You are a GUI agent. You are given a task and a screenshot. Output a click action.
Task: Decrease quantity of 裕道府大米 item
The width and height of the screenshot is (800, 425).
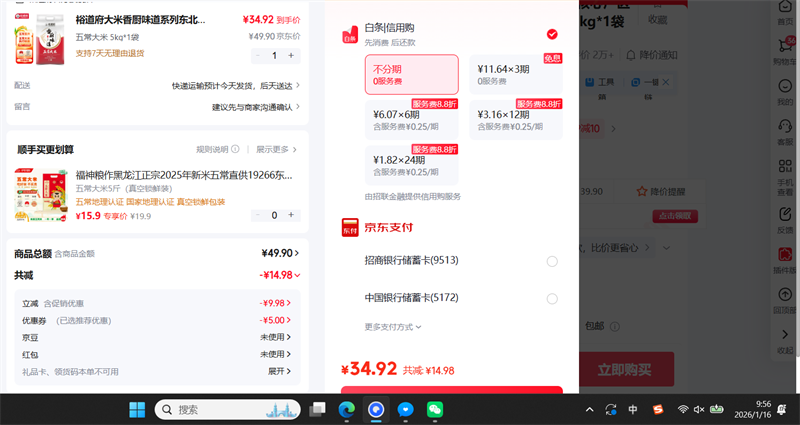point(258,56)
